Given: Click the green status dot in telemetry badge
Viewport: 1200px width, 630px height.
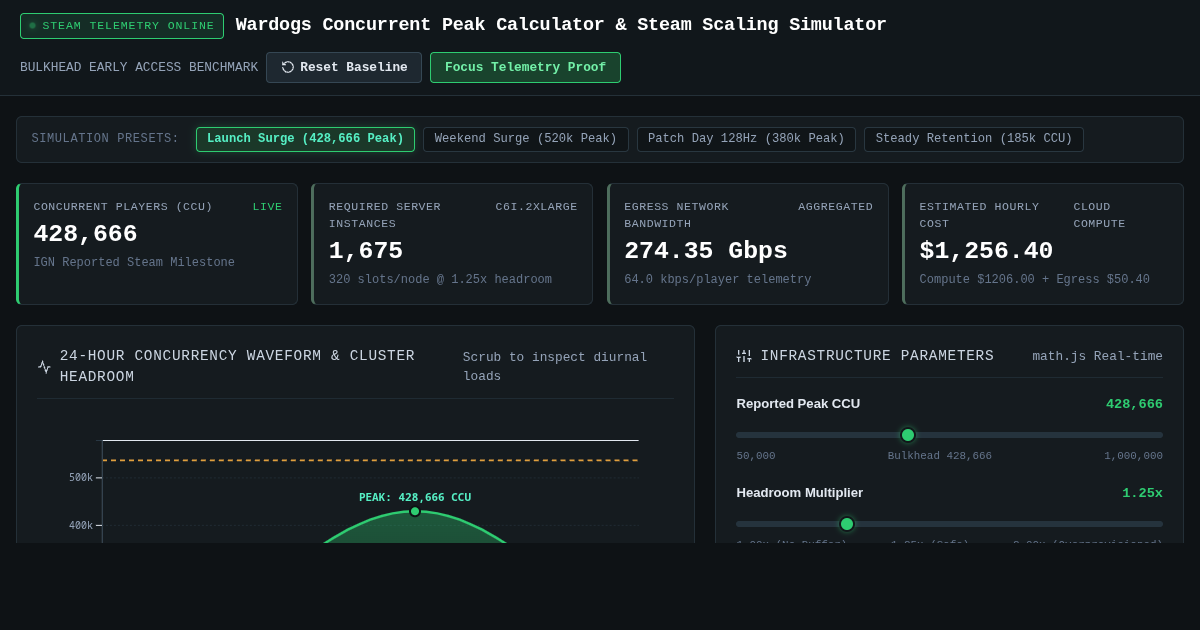Looking at the screenshot, I should 33,26.
